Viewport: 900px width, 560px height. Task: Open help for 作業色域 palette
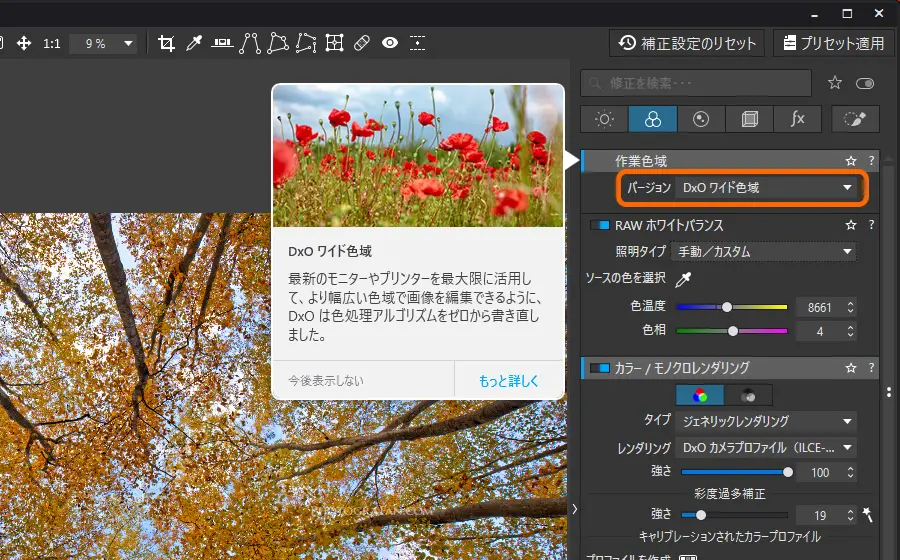pos(871,161)
